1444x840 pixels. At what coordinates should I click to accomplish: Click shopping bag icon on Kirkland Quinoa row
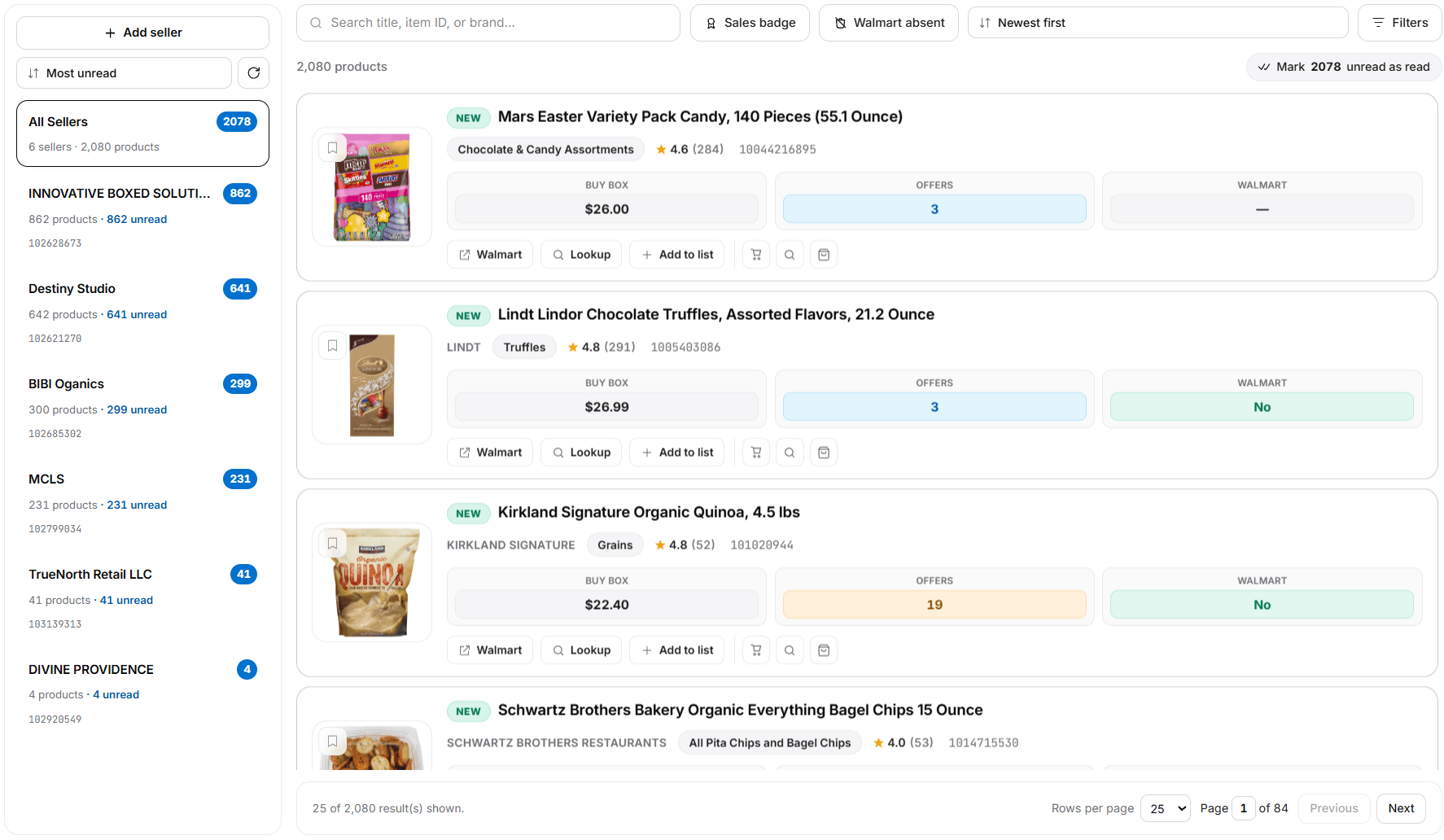click(824, 650)
